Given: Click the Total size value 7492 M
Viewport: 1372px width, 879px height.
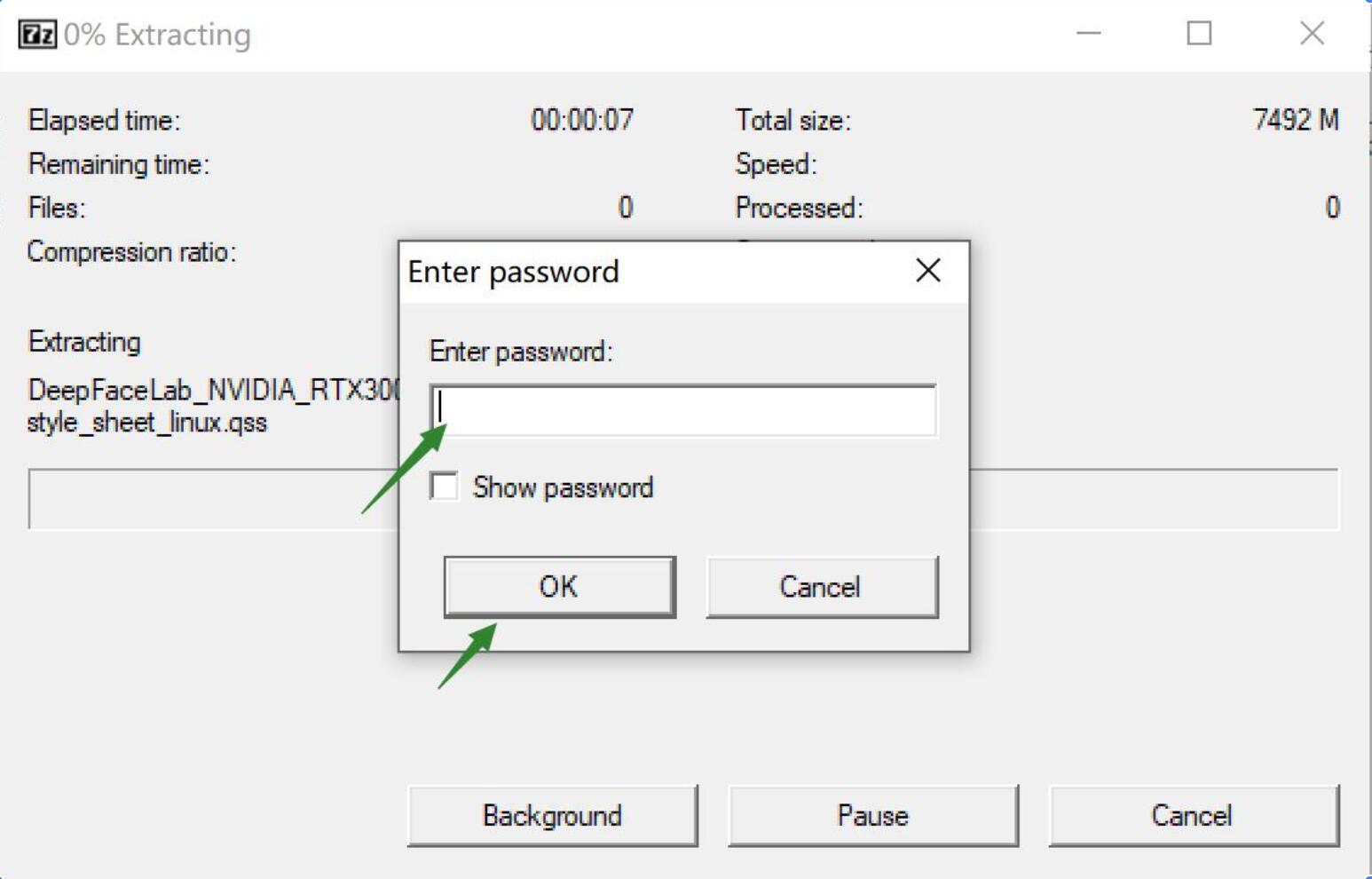Looking at the screenshot, I should pos(1296,120).
